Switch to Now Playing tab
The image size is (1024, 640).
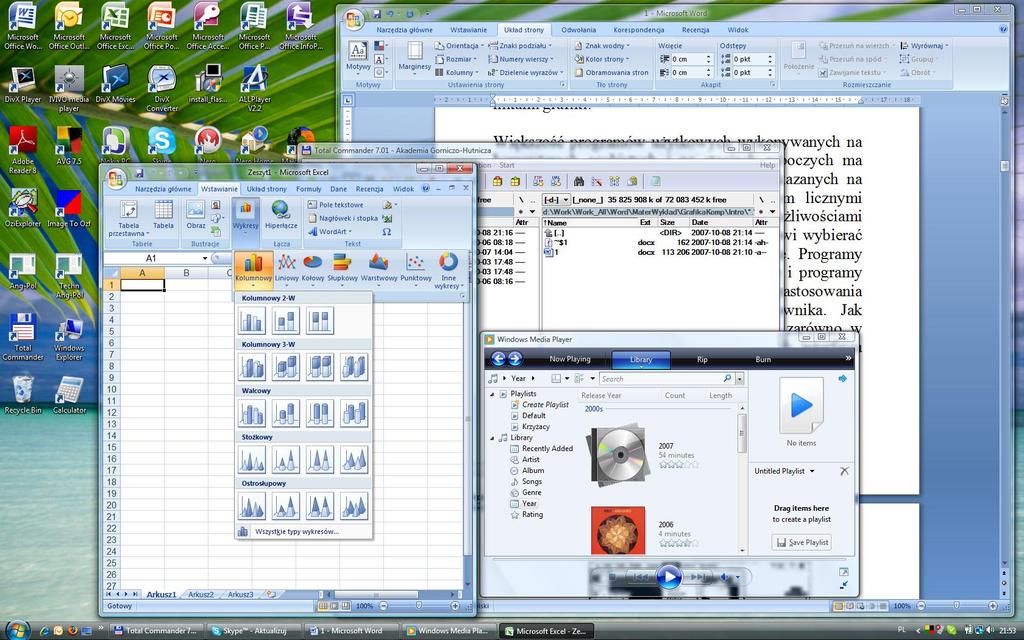coord(569,359)
